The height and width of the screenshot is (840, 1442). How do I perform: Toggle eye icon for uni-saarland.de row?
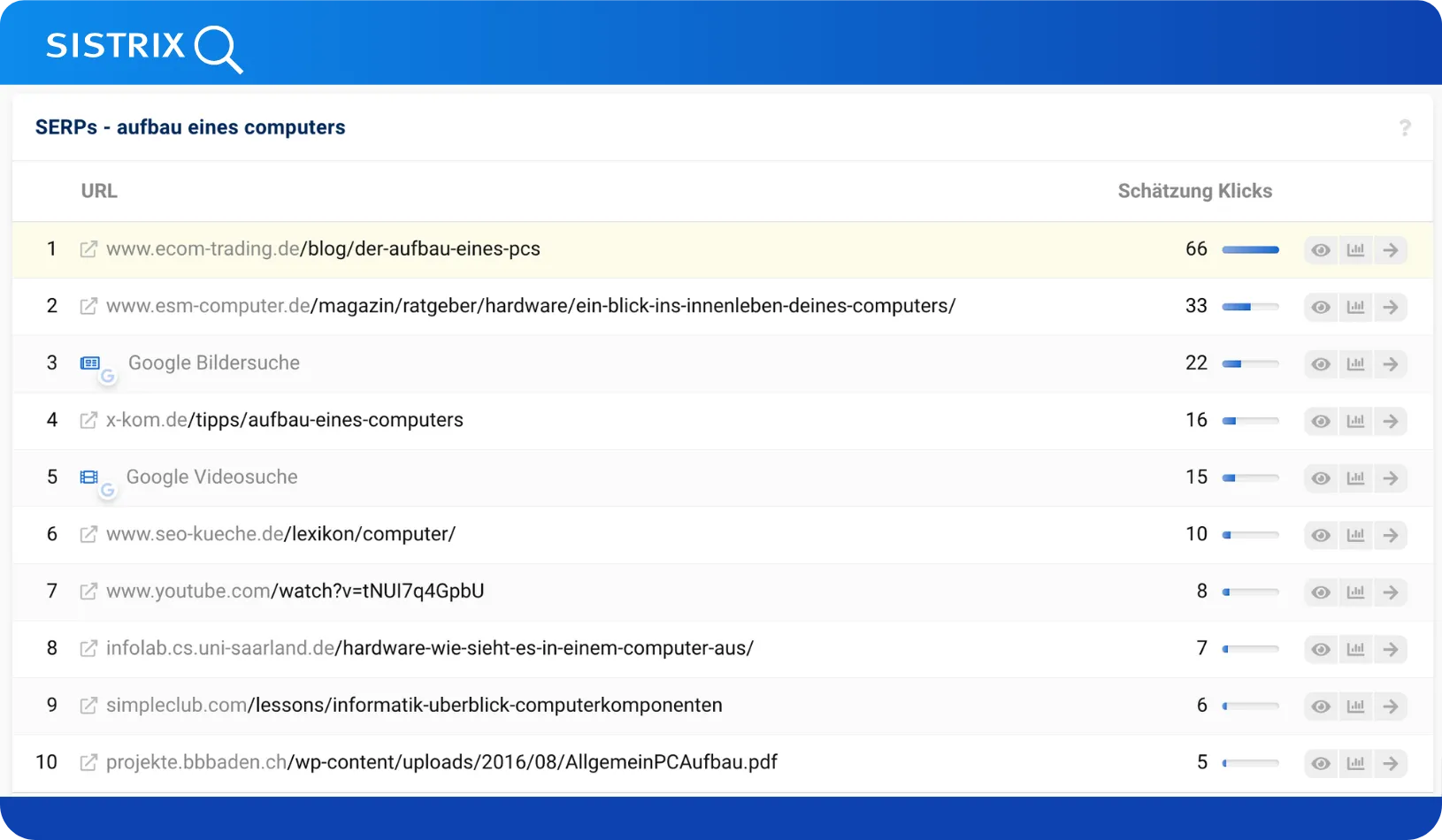pyautogui.click(x=1321, y=649)
